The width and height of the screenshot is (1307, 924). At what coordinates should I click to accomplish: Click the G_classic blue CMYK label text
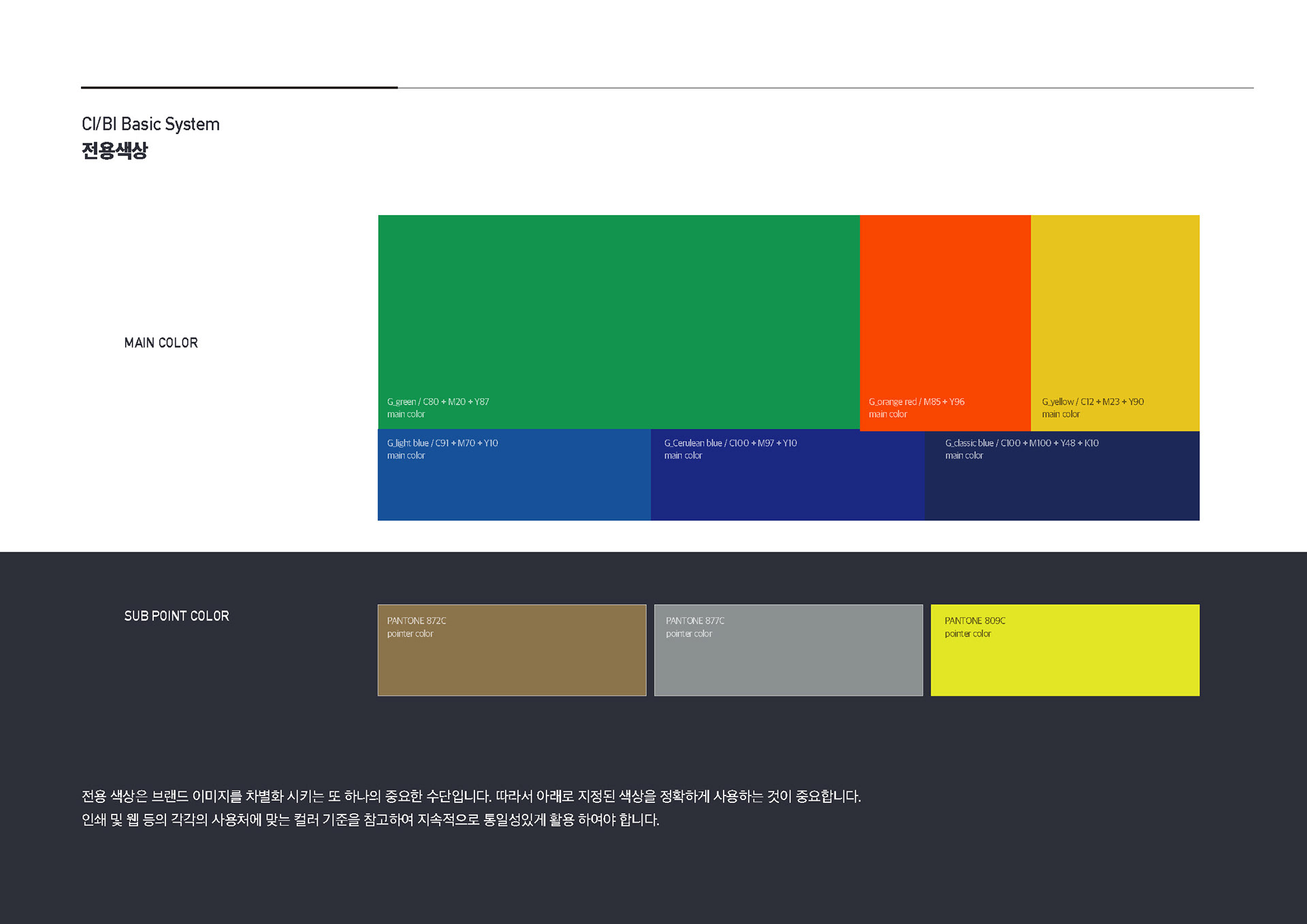click(x=1021, y=443)
